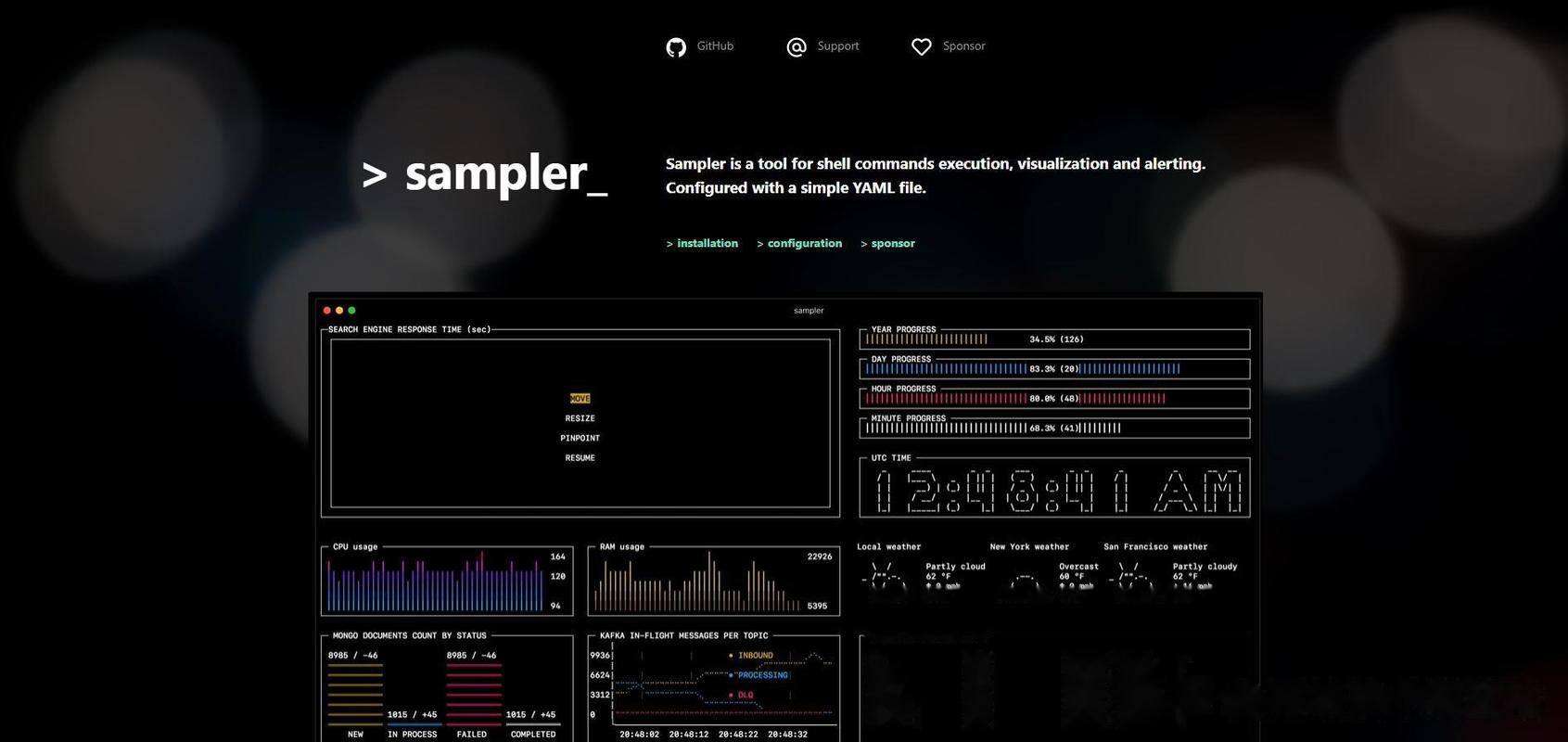Choose PINPOINT in the component menu

coord(580,438)
